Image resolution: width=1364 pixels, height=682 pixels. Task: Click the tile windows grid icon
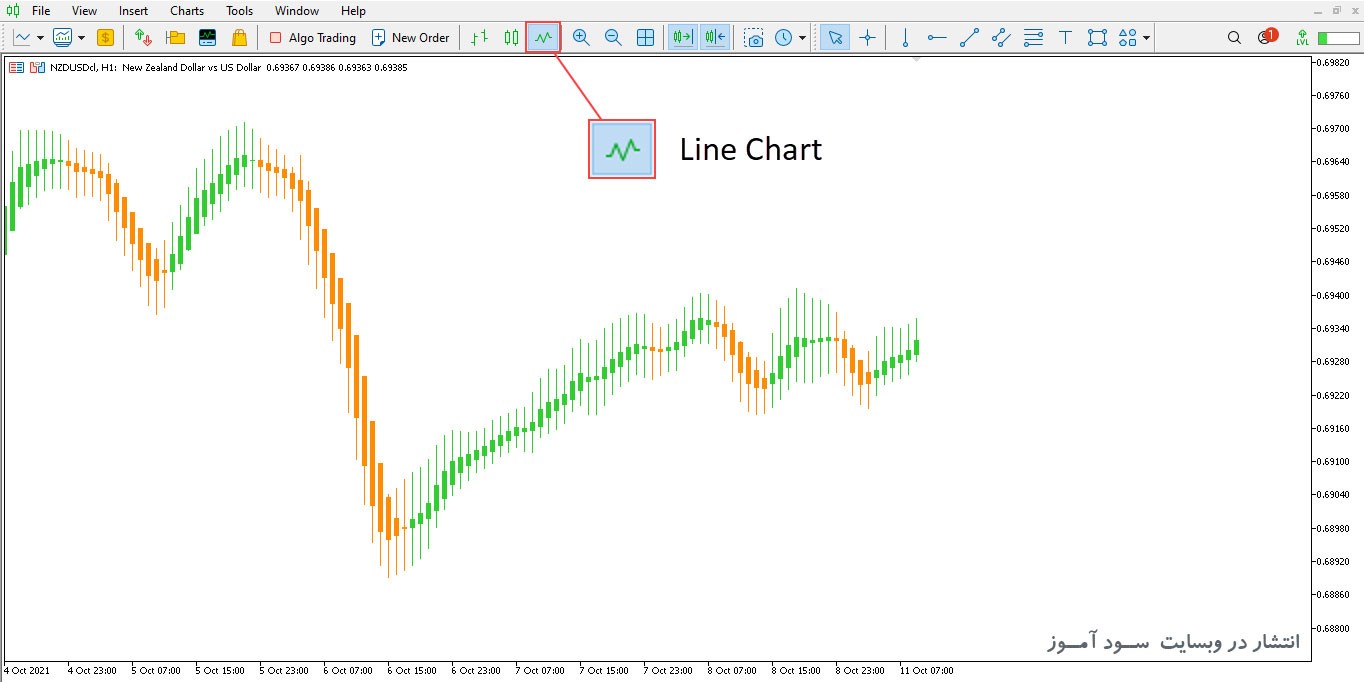646,38
